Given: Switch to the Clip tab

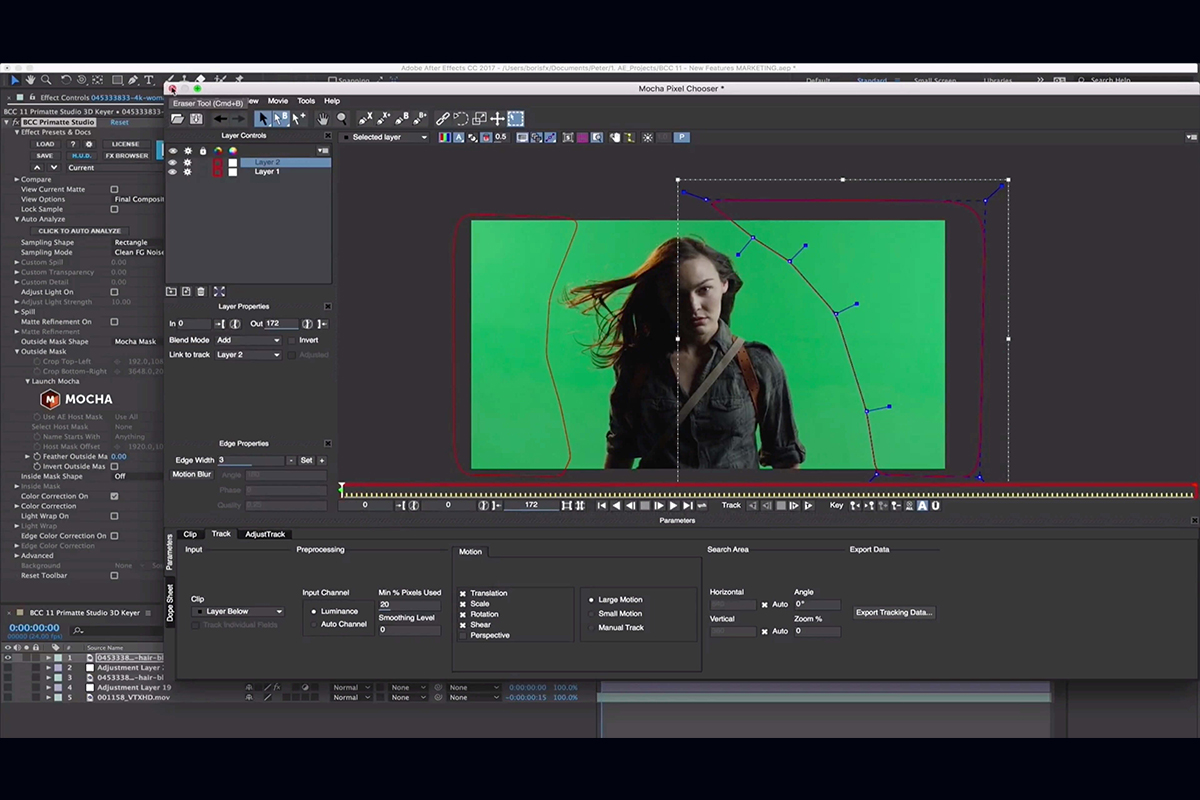Looking at the screenshot, I should 190,534.
